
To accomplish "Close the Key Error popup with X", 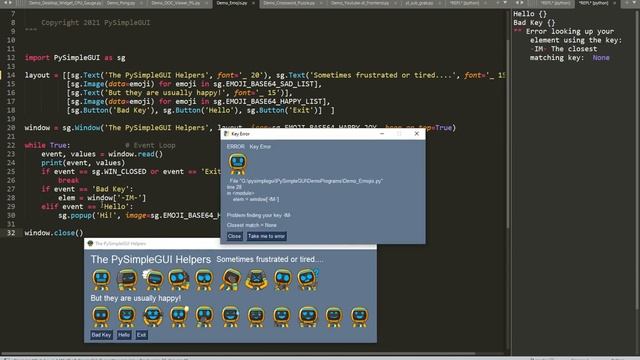I will [x=416, y=133].
